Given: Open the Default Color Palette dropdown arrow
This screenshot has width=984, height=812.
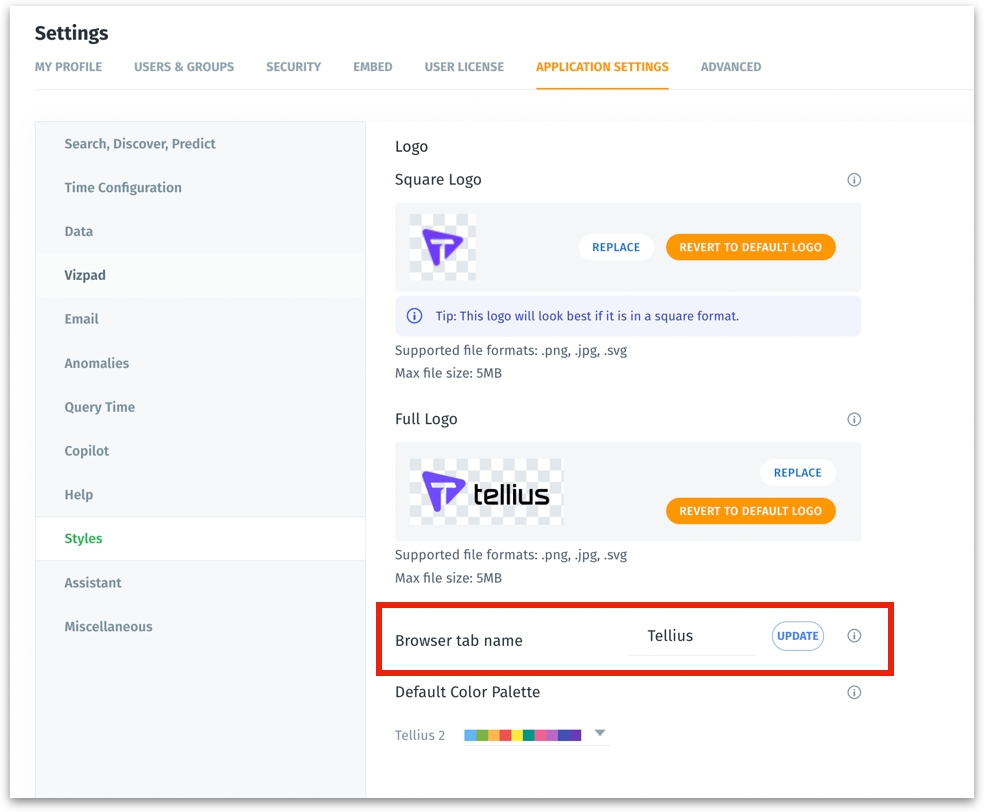Looking at the screenshot, I should [600, 733].
